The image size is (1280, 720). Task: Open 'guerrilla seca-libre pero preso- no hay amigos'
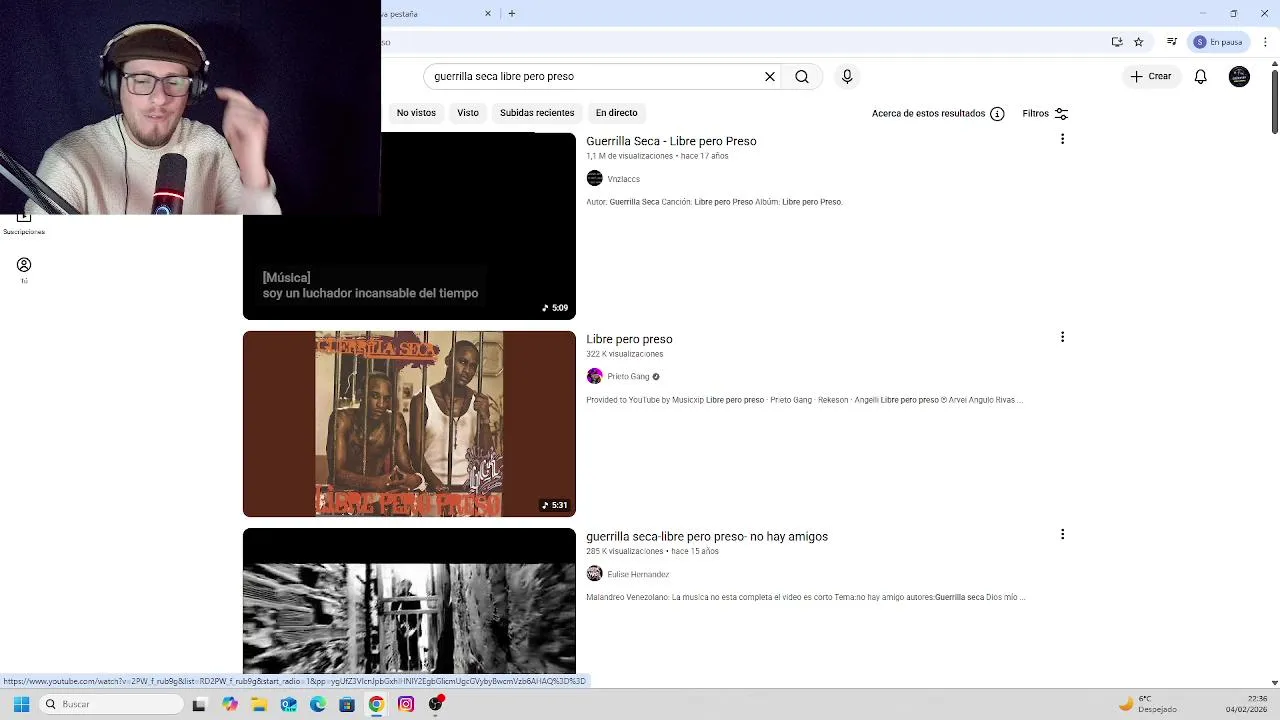pyautogui.click(x=707, y=536)
